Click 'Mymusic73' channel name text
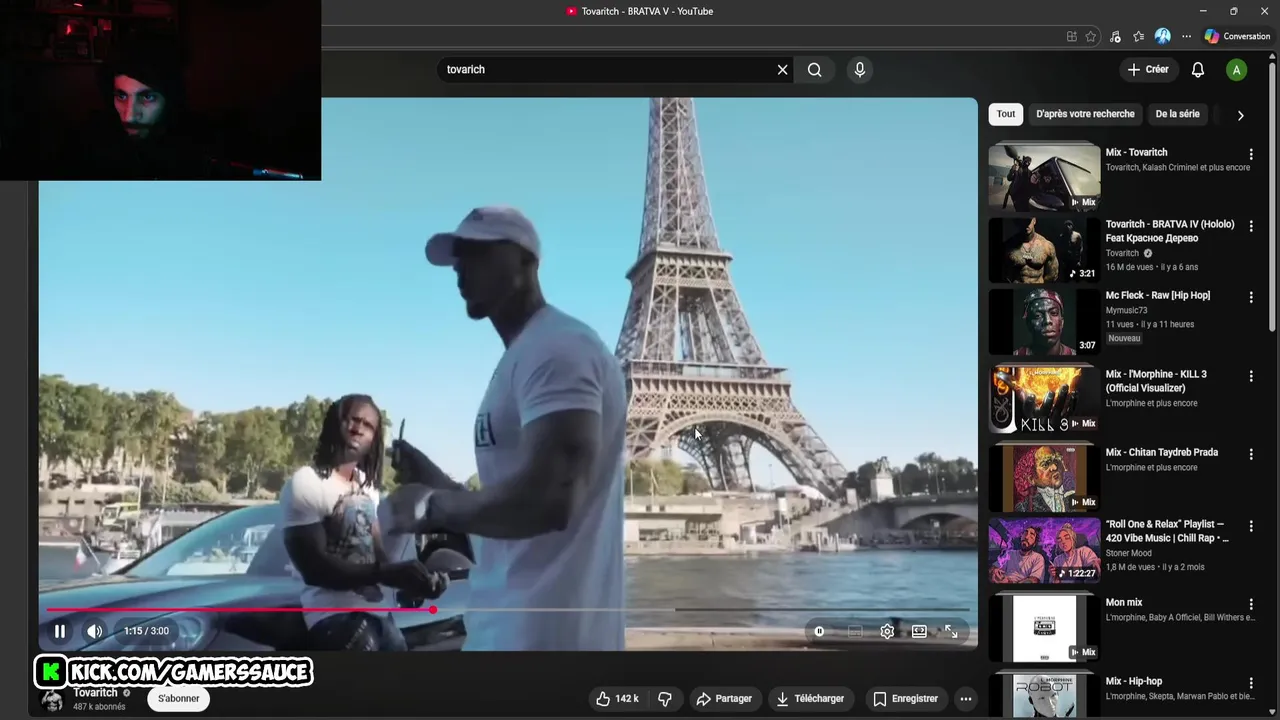 [x=1126, y=310]
